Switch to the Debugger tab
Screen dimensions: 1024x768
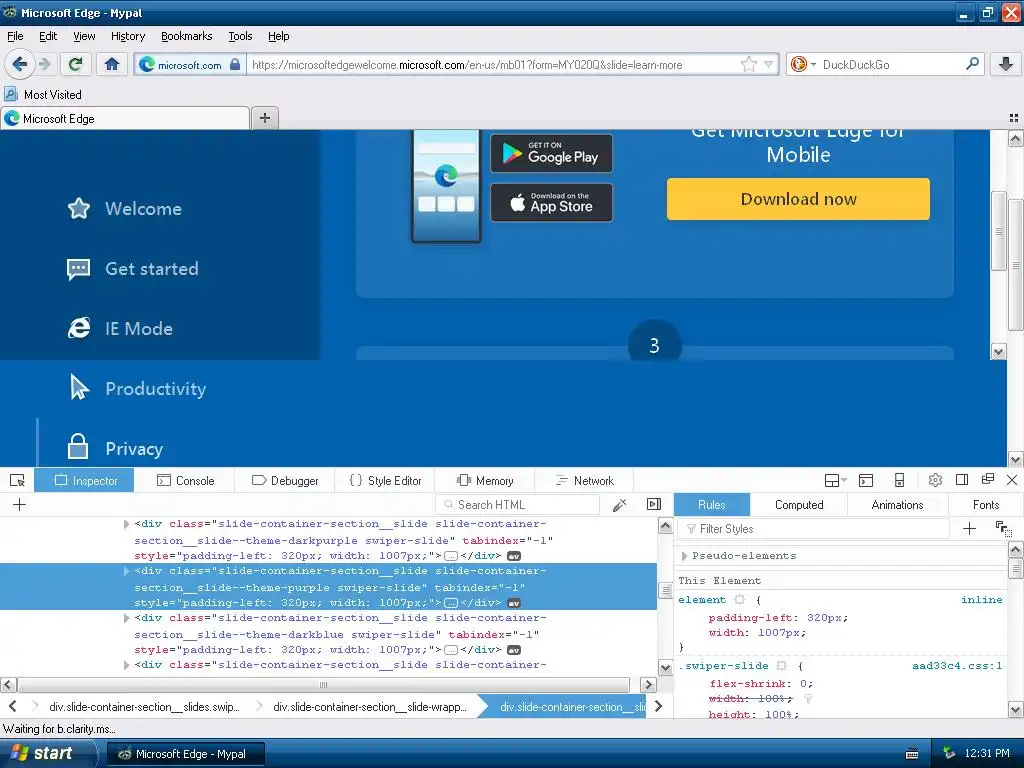(x=285, y=481)
